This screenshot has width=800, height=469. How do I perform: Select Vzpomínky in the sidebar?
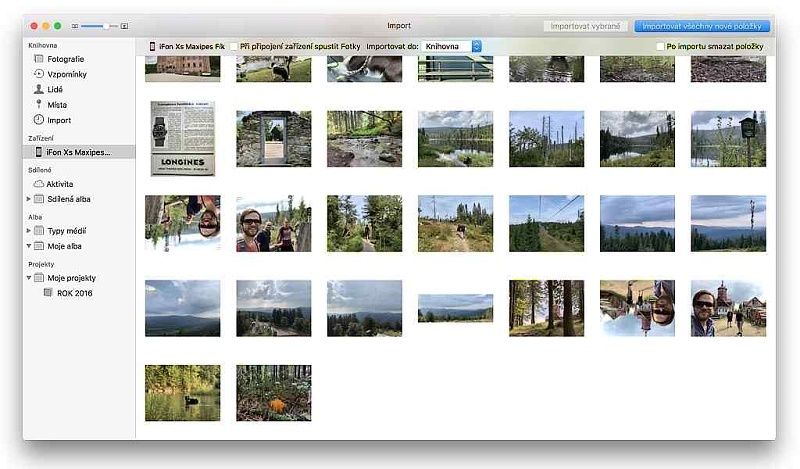[x=67, y=74]
